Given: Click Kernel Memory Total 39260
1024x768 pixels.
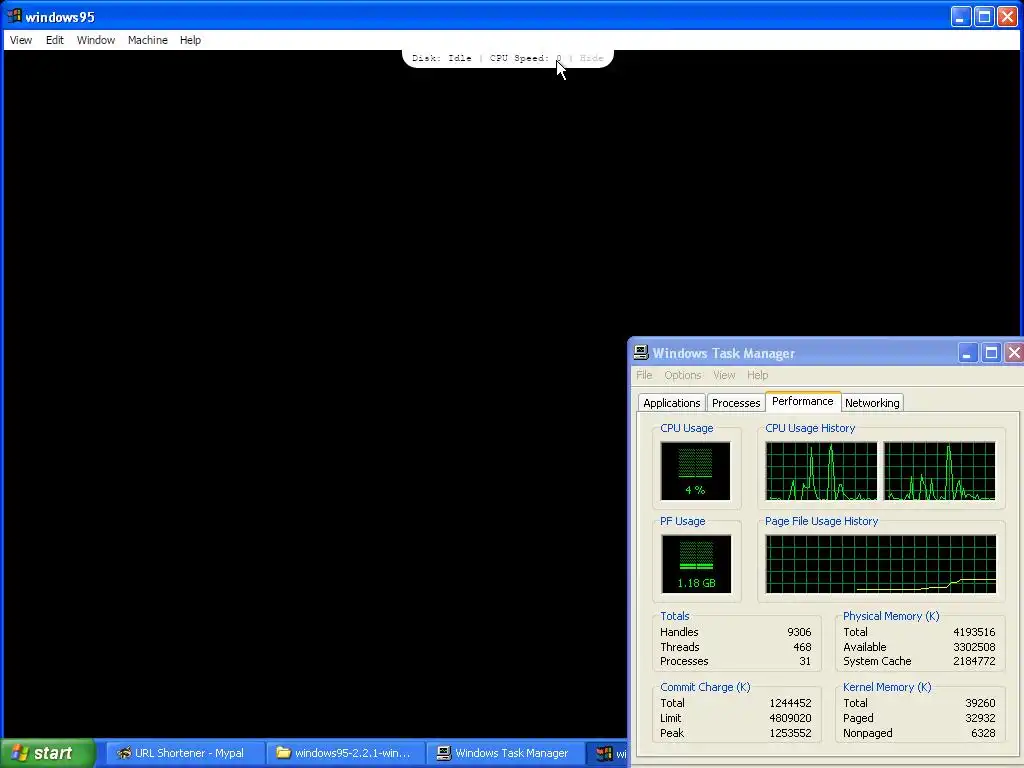Looking at the screenshot, I should 980,703.
